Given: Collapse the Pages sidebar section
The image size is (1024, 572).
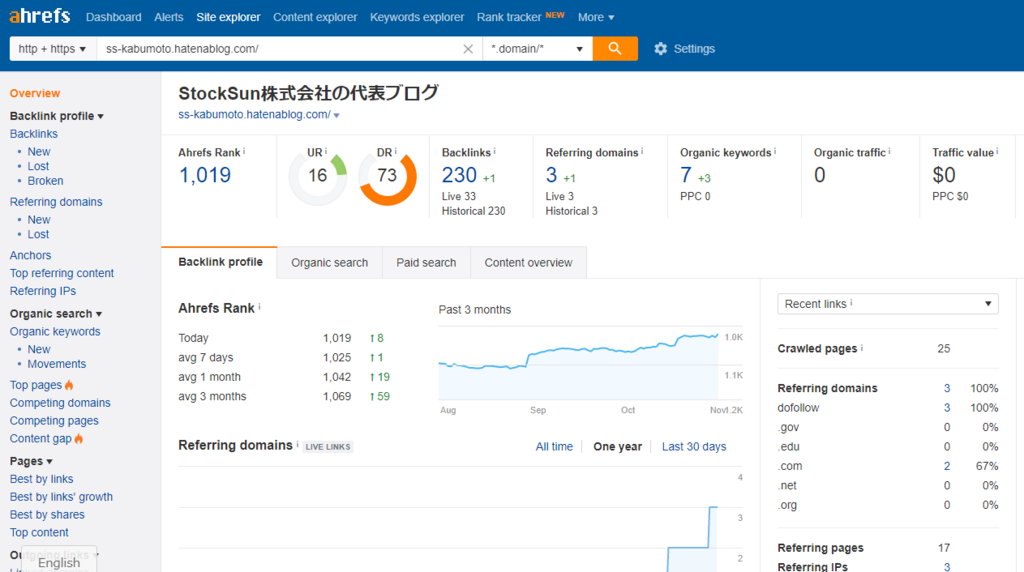Looking at the screenshot, I should tap(31, 461).
